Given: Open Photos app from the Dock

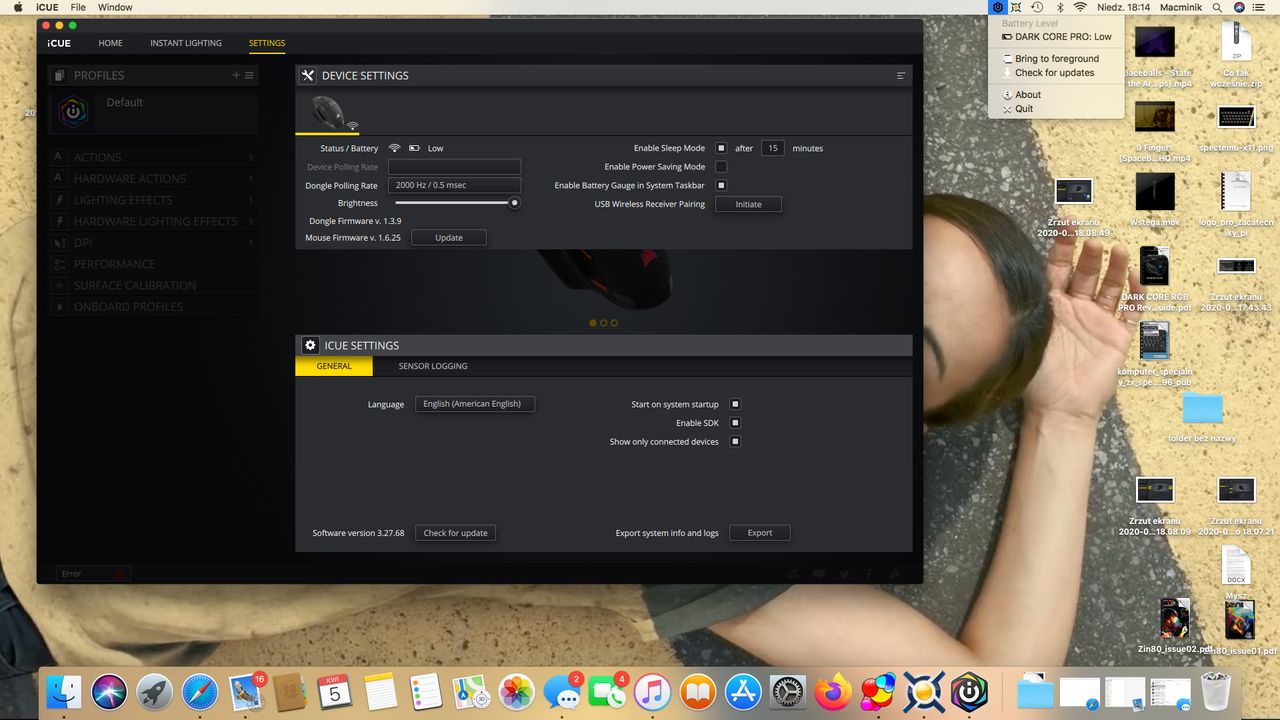Looking at the screenshot, I should pyautogui.click(x=517, y=691).
